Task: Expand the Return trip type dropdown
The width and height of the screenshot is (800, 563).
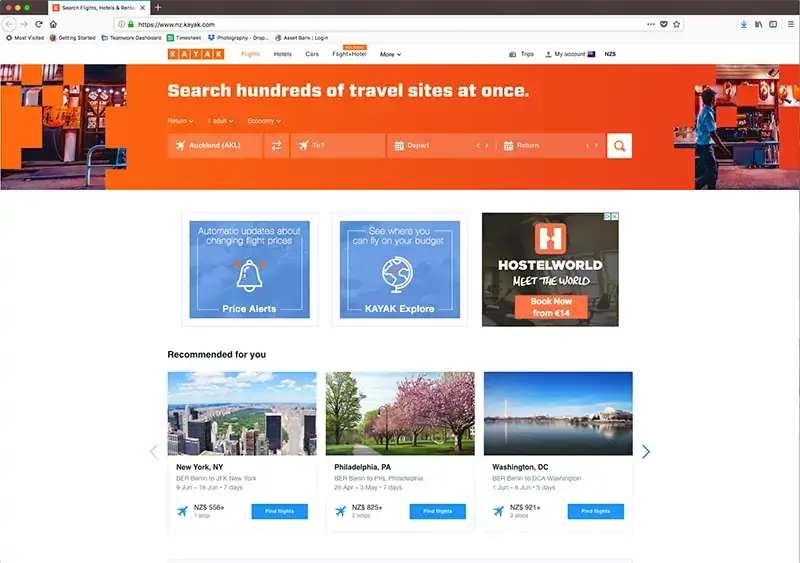Action: 180,121
